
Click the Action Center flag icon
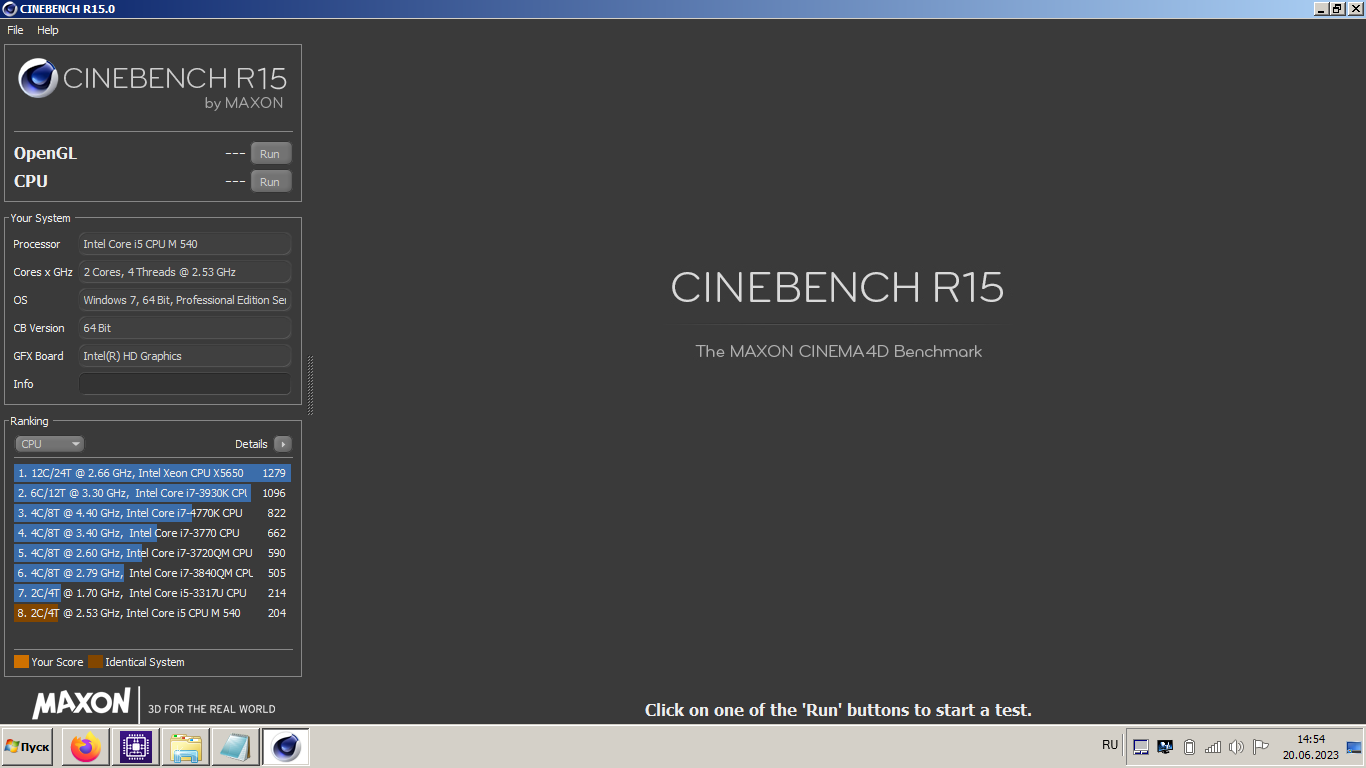click(1261, 747)
